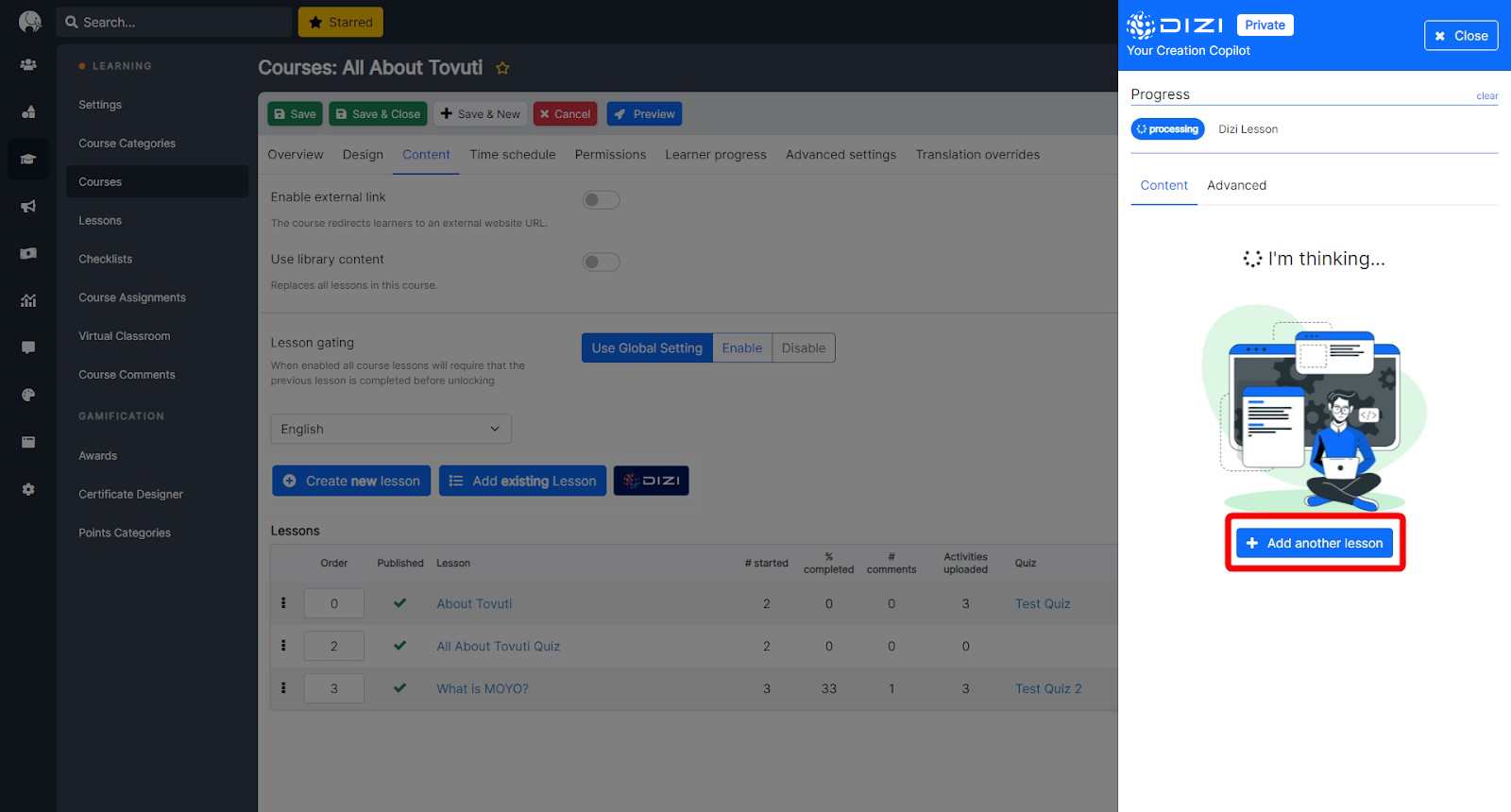Open the graduation cap Learning icon
This screenshot has width=1511, height=812.
click(28, 159)
